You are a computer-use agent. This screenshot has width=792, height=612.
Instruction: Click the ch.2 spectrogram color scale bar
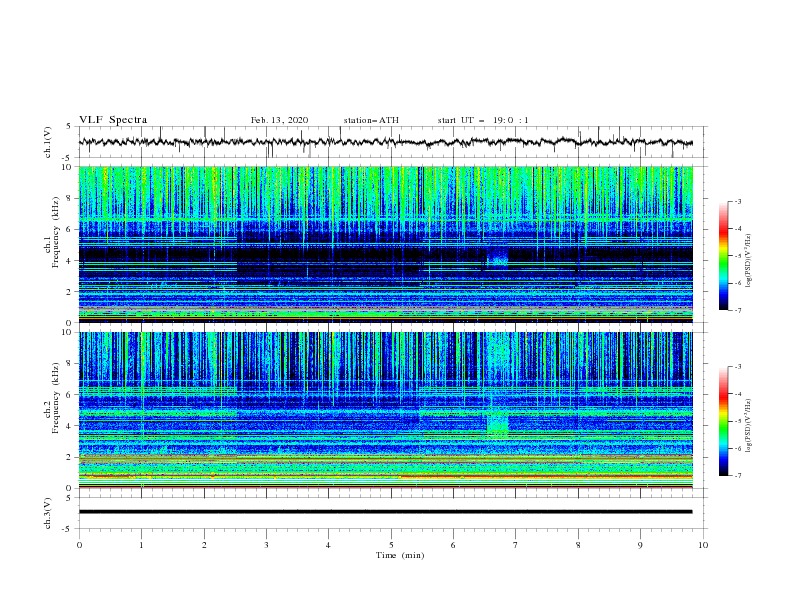click(724, 421)
